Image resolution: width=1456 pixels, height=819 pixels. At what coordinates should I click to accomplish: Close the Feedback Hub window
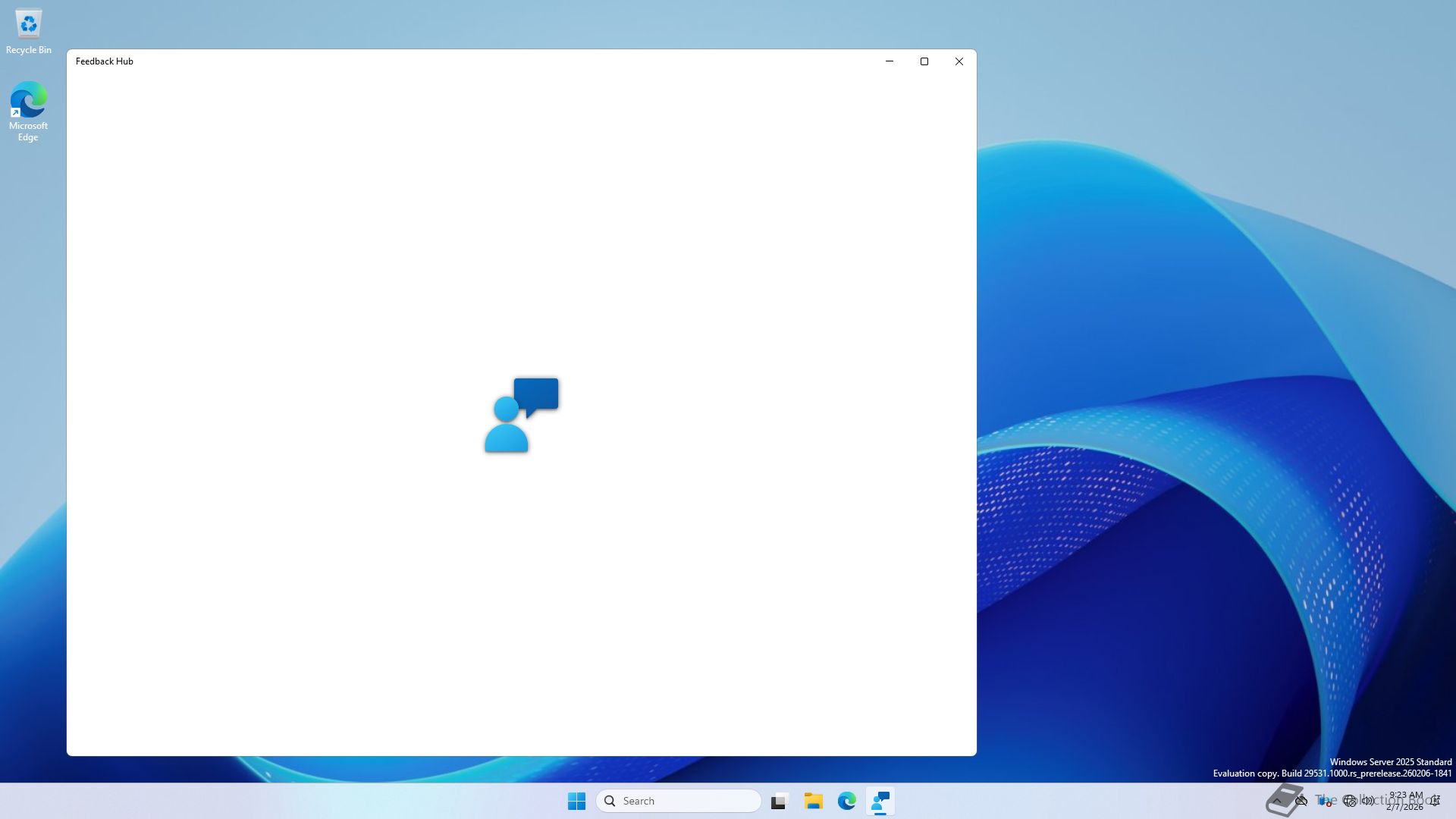click(x=959, y=61)
